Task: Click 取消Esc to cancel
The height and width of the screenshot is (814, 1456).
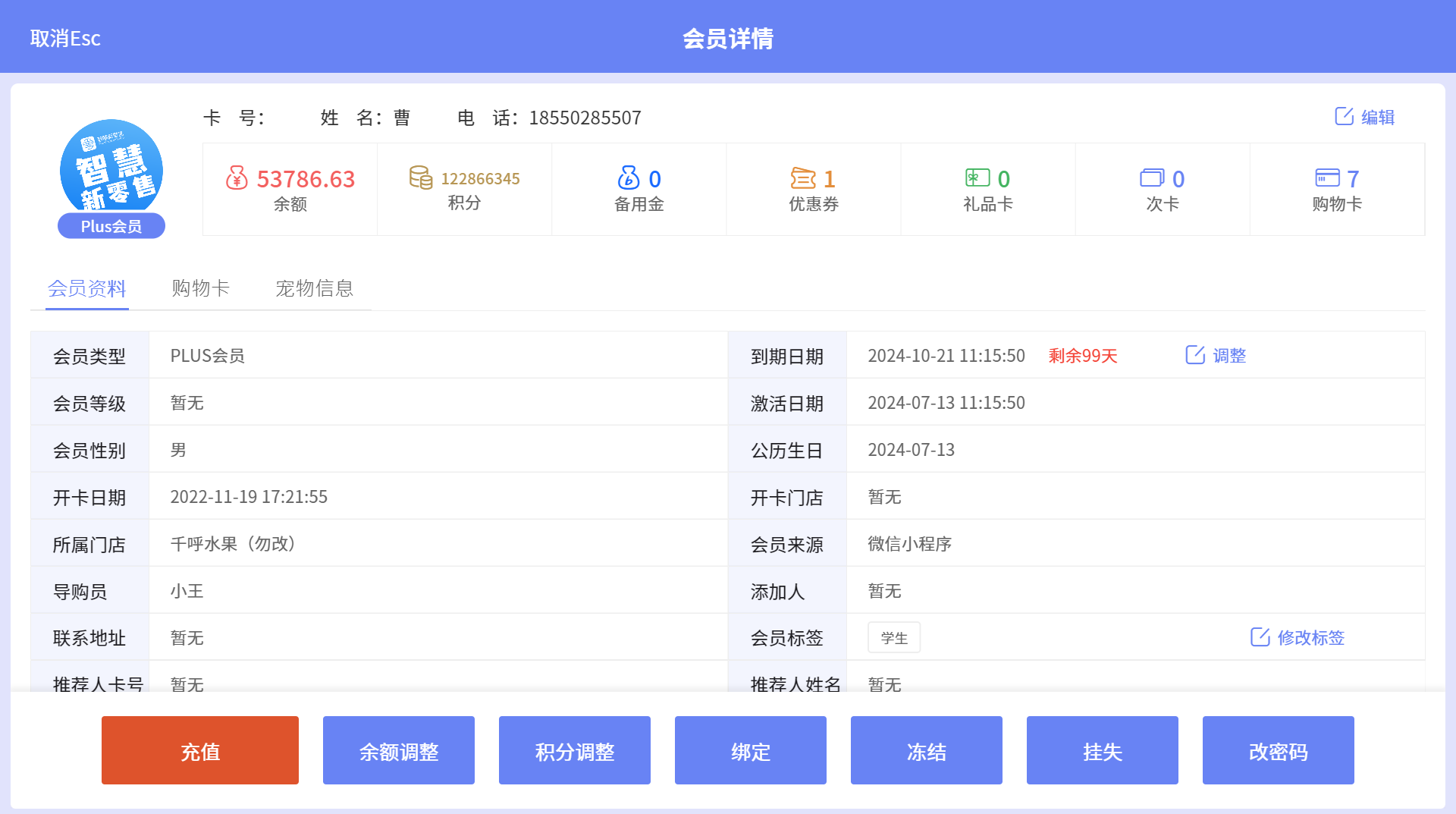Action: tap(65, 38)
